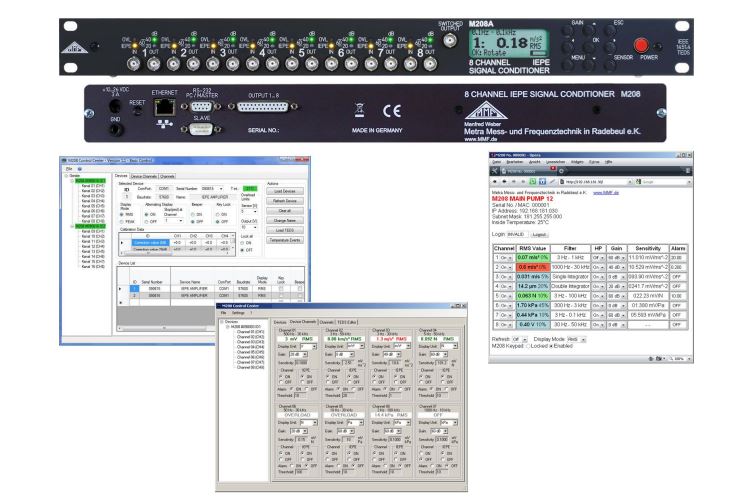Click the Load Devices button

click(x=285, y=191)
